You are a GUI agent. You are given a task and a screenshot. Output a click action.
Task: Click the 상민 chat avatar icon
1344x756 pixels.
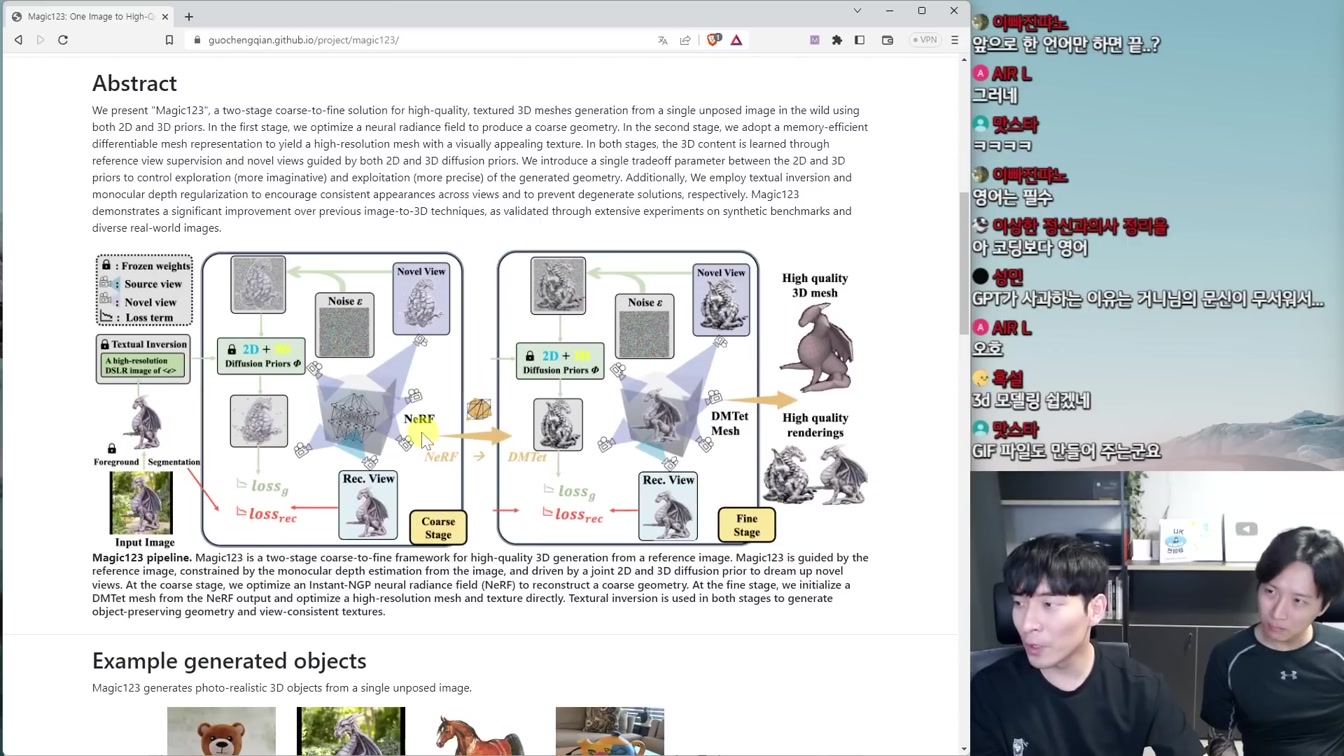pos(980,276)
